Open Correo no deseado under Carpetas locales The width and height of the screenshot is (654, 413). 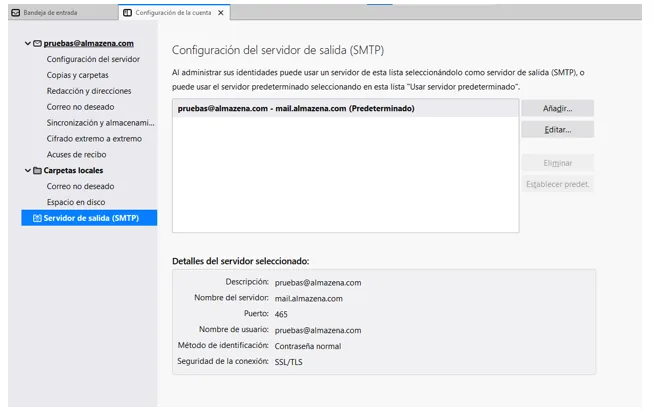tap(80, 186)
